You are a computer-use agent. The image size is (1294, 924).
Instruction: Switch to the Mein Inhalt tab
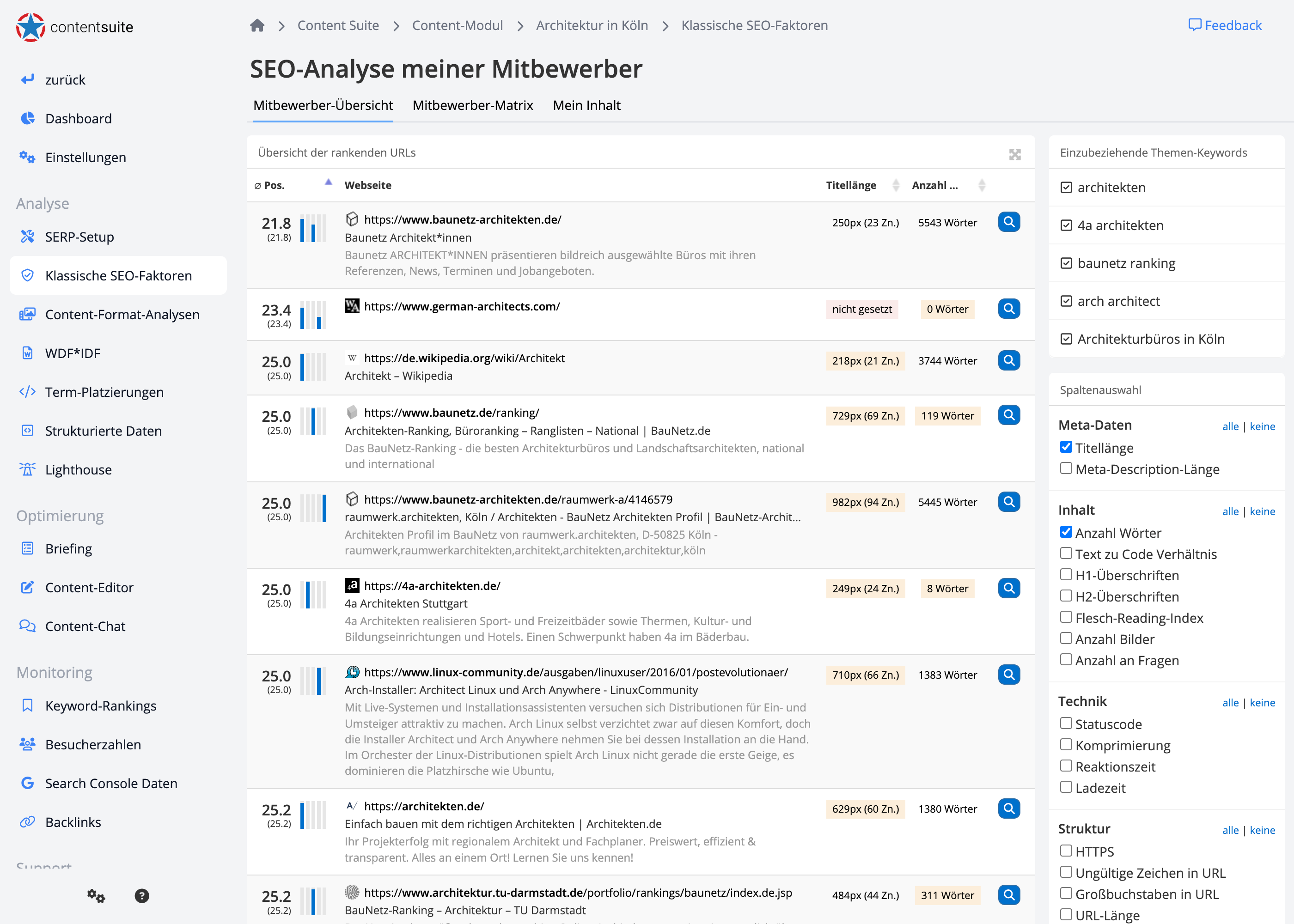pyautogui.click(x=586, y=105)
